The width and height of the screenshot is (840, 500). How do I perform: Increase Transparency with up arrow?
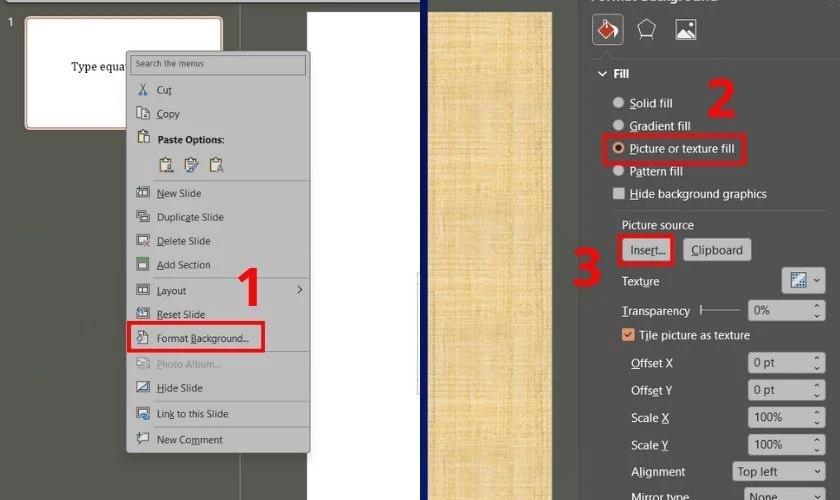(x=816, y=305)
